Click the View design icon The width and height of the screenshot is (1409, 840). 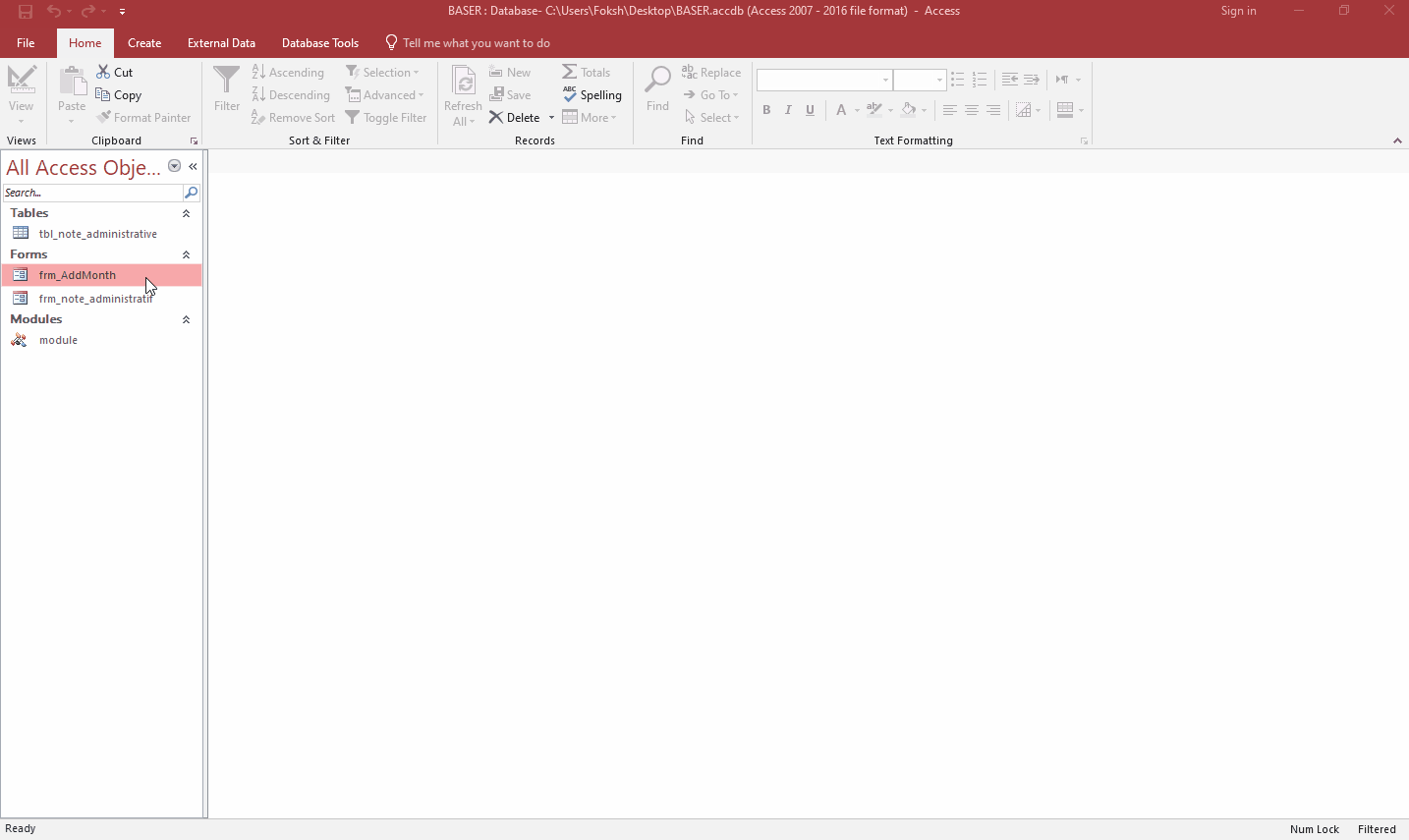21,81
